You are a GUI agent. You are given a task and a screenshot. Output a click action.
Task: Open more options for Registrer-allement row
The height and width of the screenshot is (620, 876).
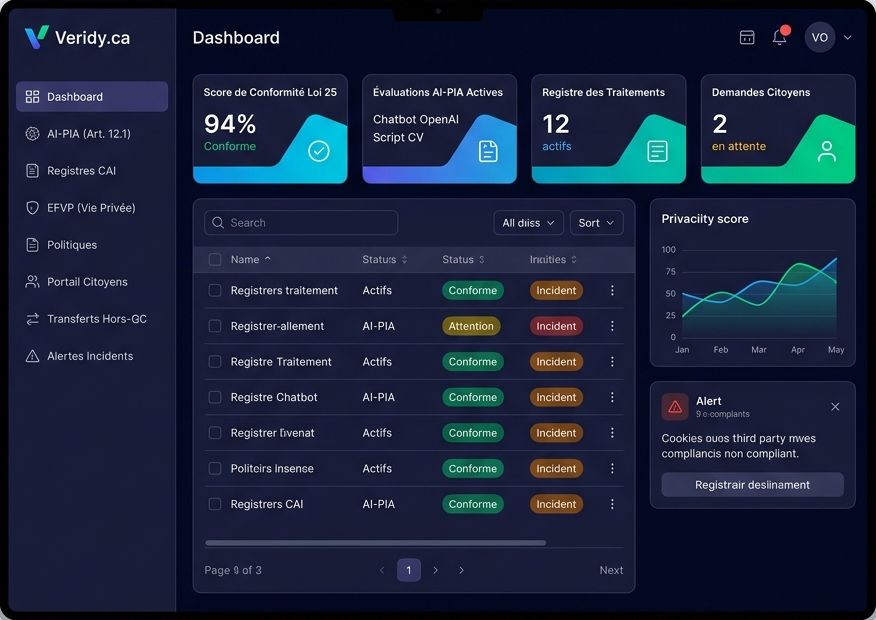coord(612,326)
